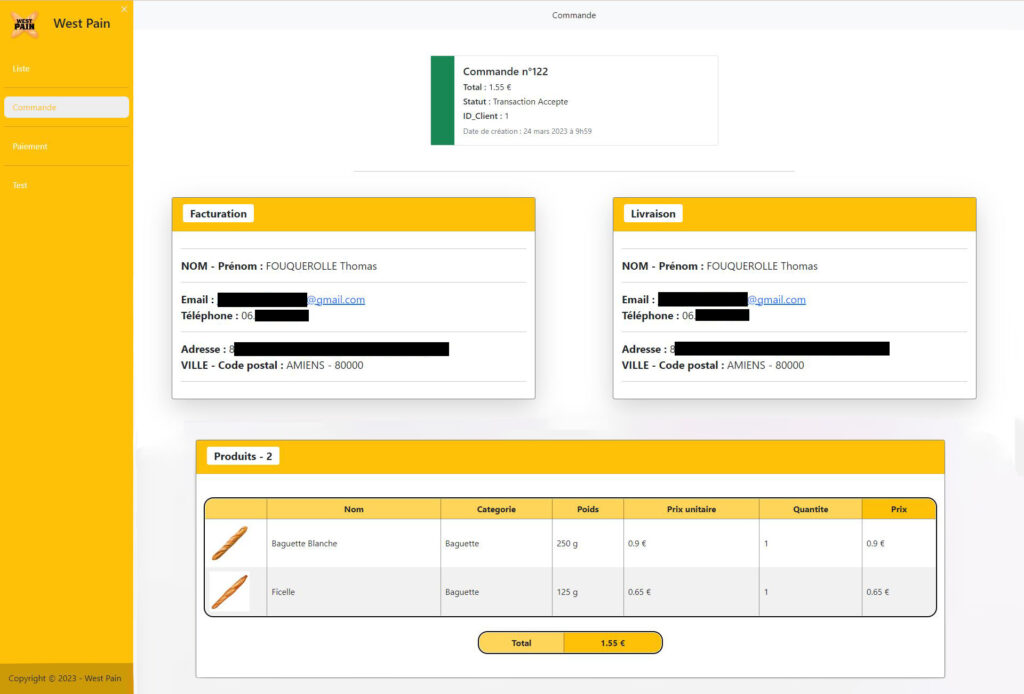1024x694 pixels.
Task: Close the sidebar with the X icon
Action: tap(124, 9)
